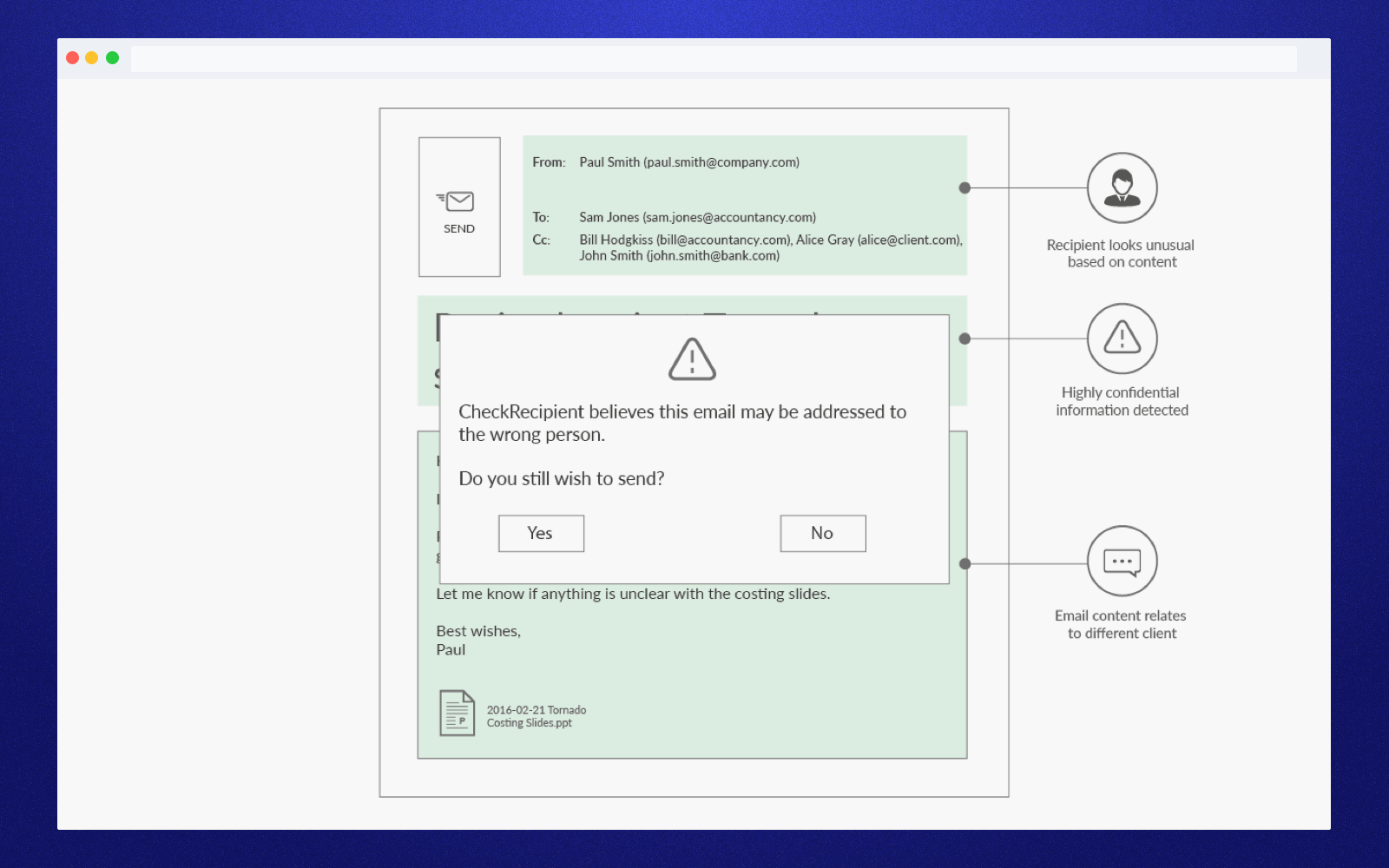Click the CheckRecipient warning message text
This screenshot has height=868, width=1389.
pyautogui.click(x=682, y=423)
